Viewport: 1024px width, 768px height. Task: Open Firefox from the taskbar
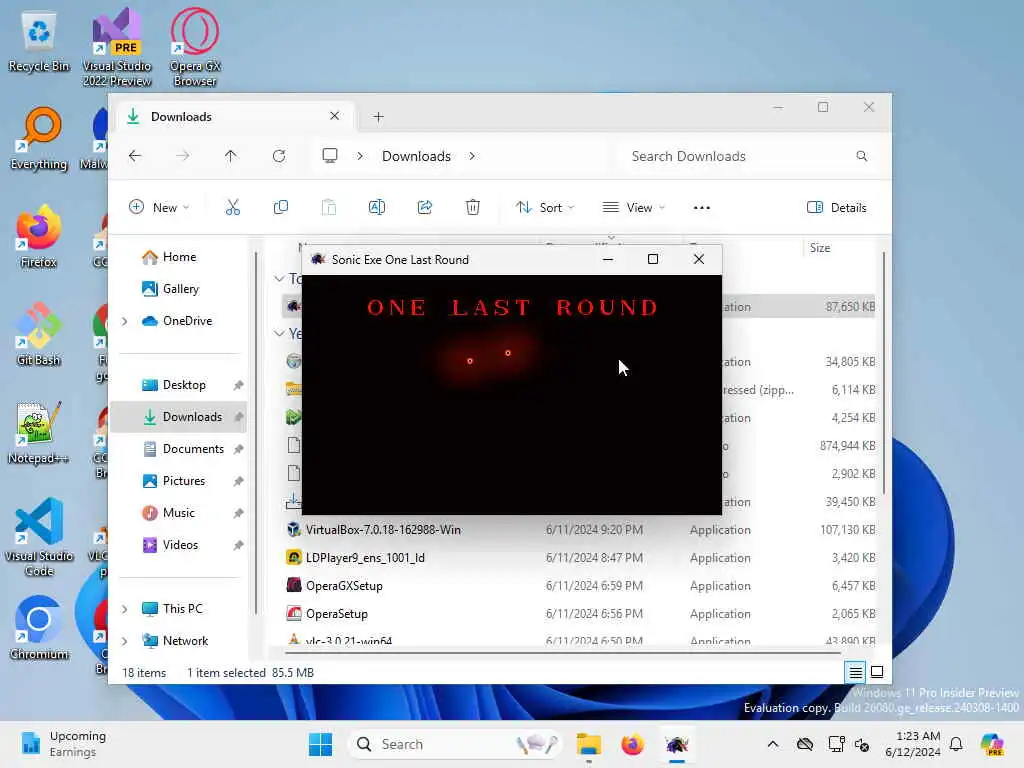coord(632,744)
